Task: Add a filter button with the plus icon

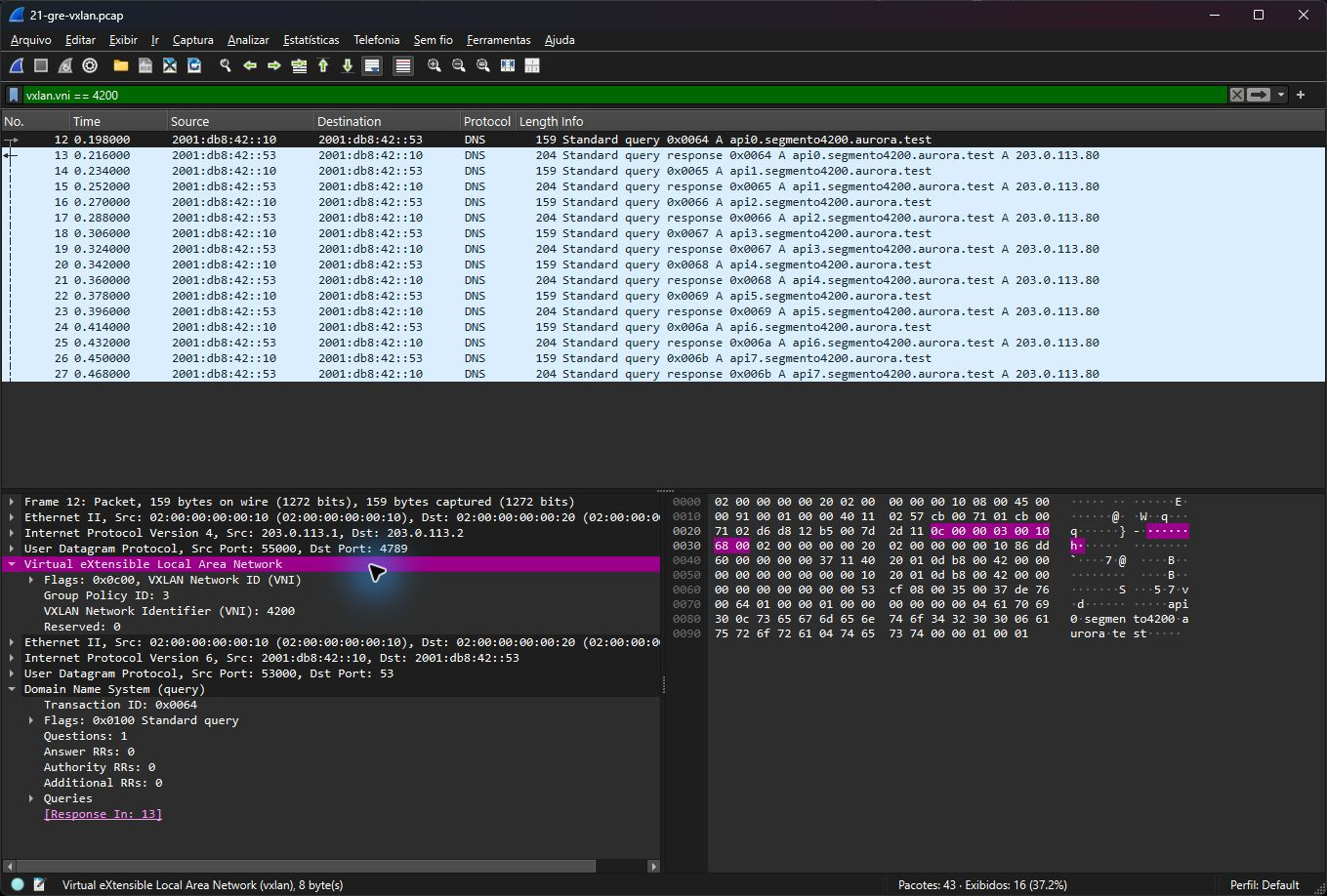Action: click(1301, 95)
